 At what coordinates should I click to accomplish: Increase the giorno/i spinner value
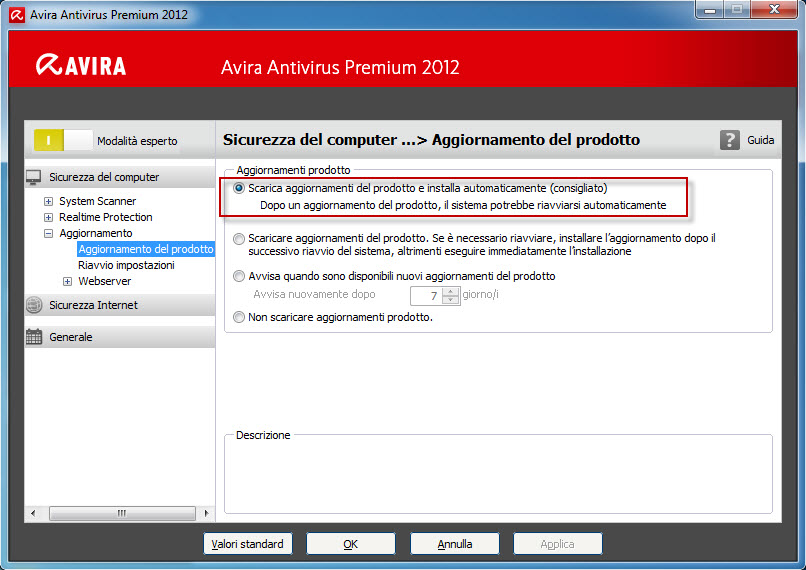(451, 291)
